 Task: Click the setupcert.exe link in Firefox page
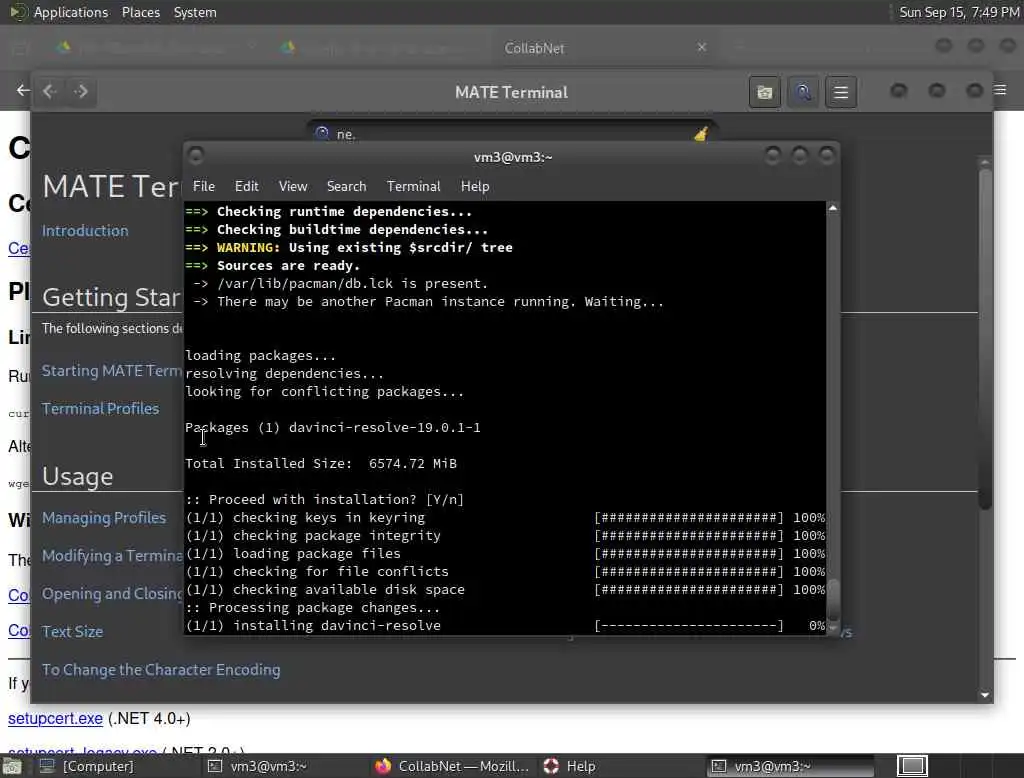click(55, 719)
